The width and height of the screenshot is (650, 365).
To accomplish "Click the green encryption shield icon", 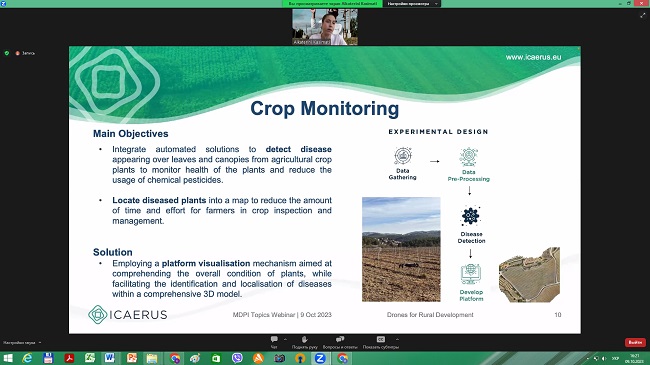I will [7, 53].
